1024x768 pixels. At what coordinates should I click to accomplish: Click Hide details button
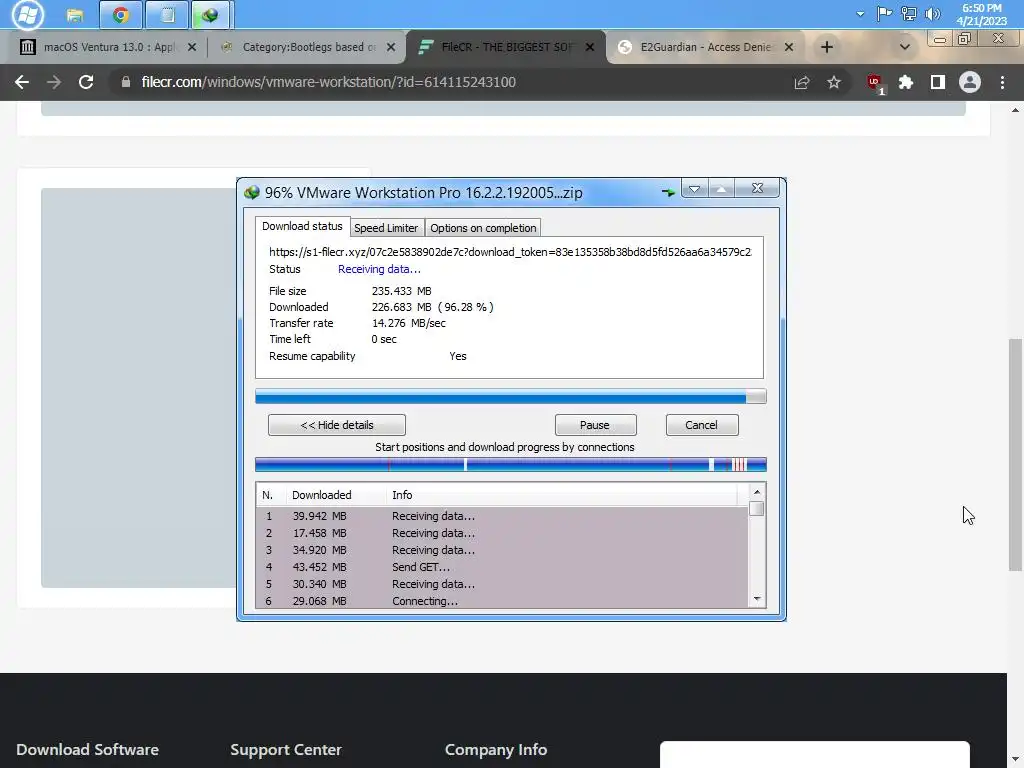(x=337, y=425)
